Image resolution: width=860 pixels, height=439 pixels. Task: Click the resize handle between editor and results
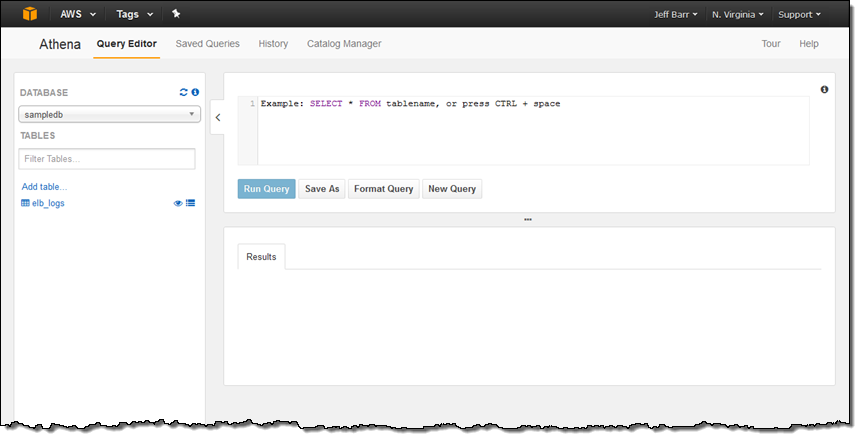pos(527,219)
